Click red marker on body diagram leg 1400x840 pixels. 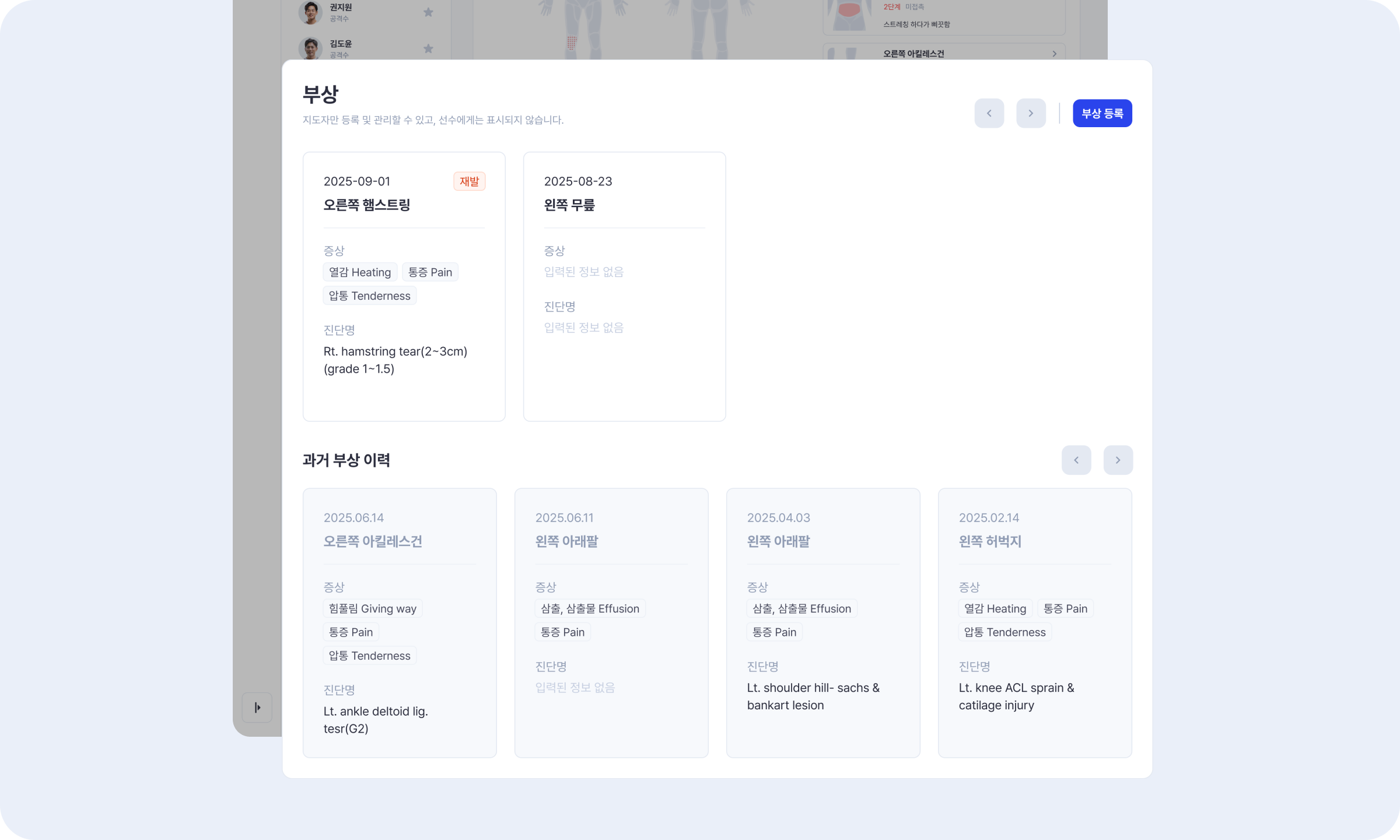(572, 43)
